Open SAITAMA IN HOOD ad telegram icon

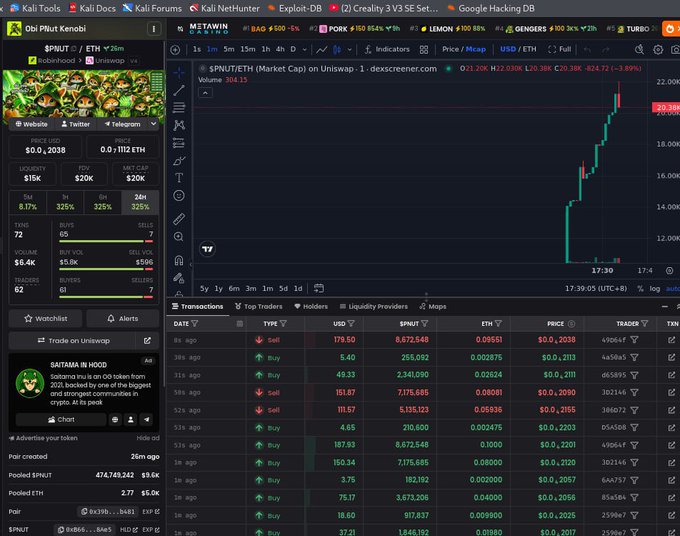point(147,419)
